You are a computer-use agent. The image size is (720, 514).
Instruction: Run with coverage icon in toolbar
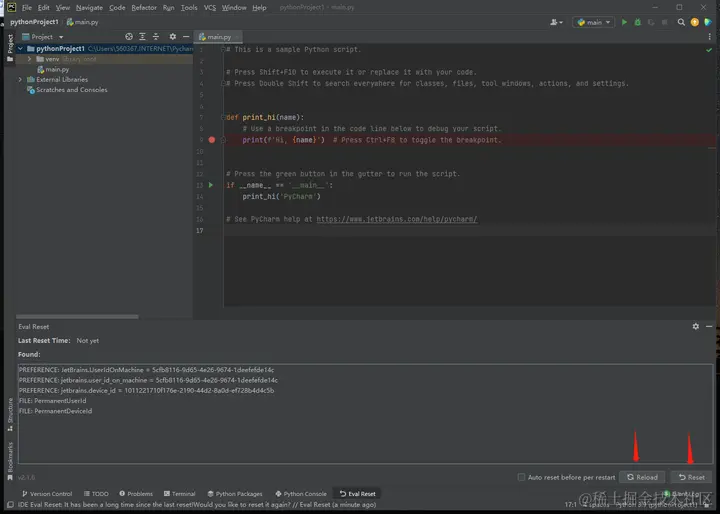point(651,22)
